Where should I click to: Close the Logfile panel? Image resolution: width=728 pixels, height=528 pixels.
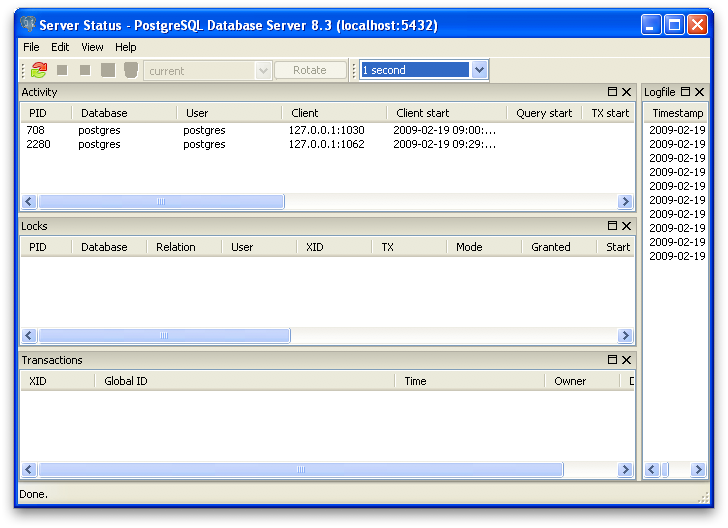[x=700, y=92]
